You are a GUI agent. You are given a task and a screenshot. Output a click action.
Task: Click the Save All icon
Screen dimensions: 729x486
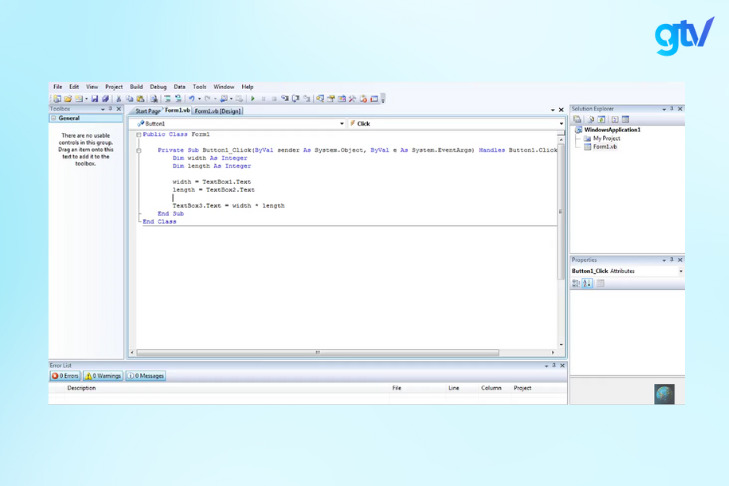106,99
